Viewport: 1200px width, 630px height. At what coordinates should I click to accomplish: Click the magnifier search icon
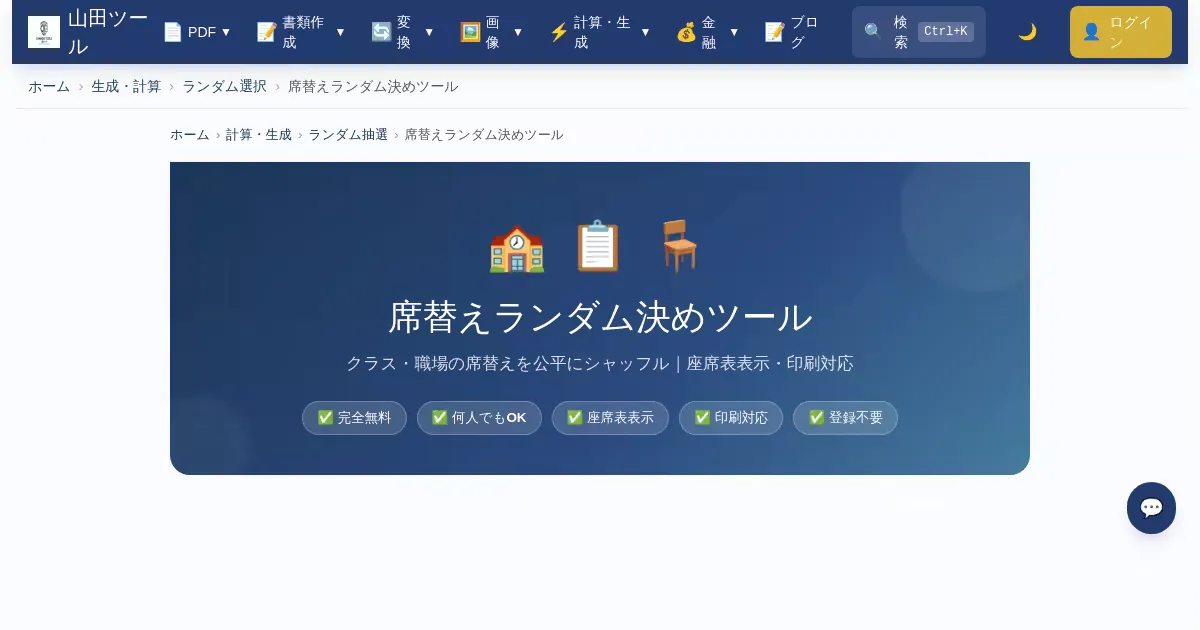(873, 32)
